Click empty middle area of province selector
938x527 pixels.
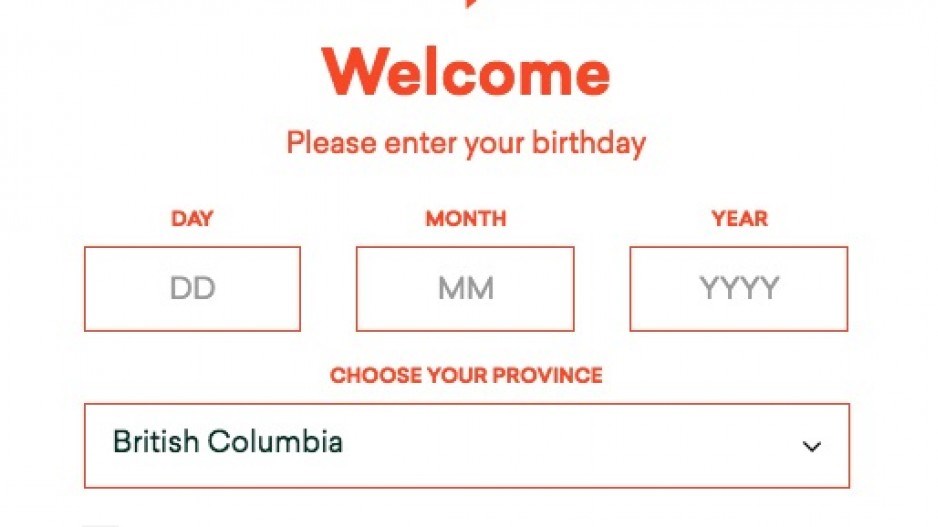(568, 446)
